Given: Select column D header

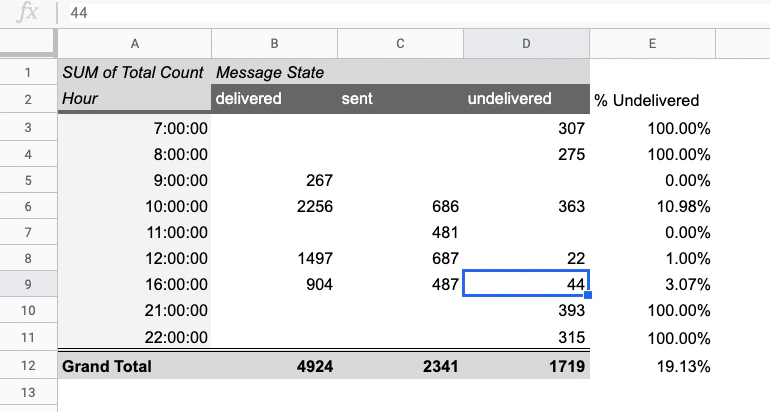Looking at the screenshot, I should pos(526,44).
